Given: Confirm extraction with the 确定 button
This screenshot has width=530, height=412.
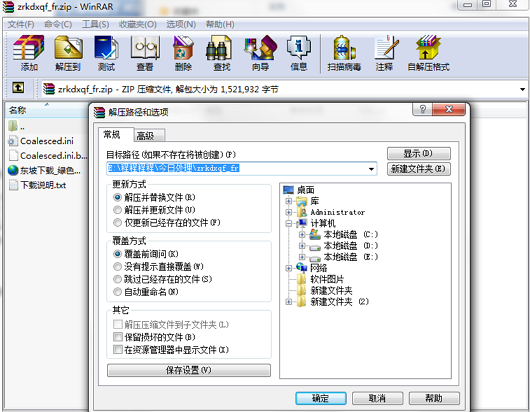Looking at the screenshot, I should pyautogui.click(x=320, y=398).
